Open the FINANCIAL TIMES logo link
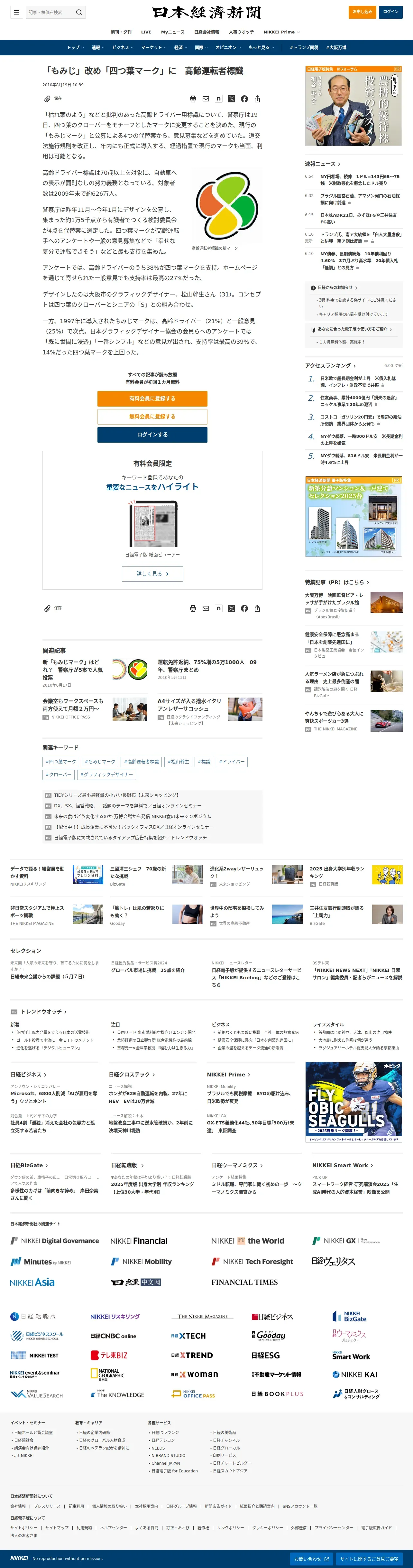The width and height of the screenshot is (413, 1568). 244,1282
